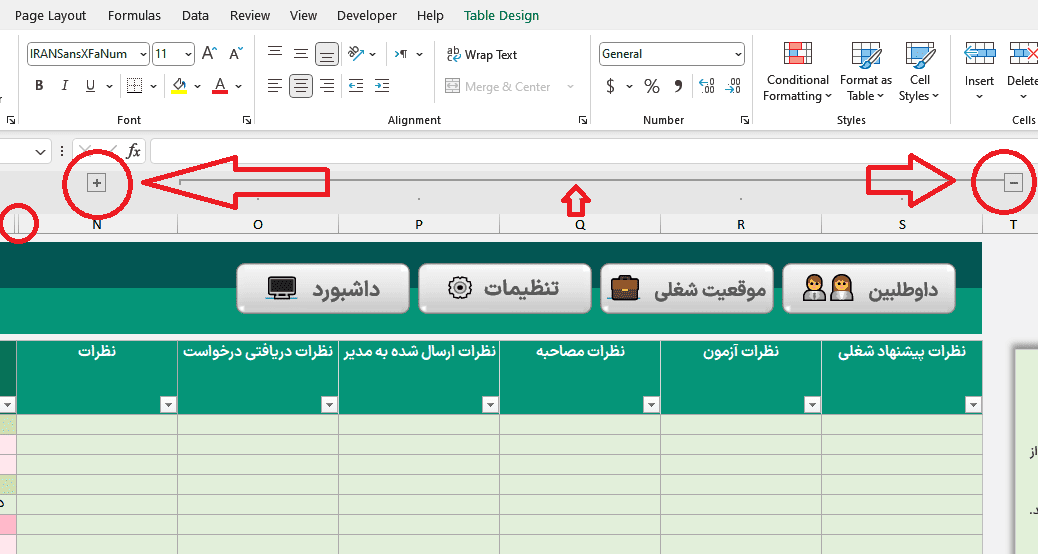1038x554 pixels.
Task: Open Format as Table gallery
Action: tap(866, 71)
